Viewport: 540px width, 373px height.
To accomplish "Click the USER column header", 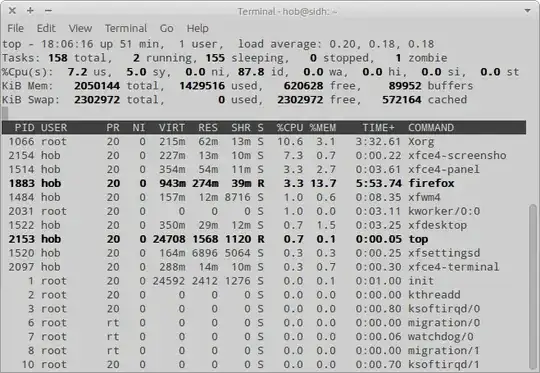I will [x=54, y=128].
